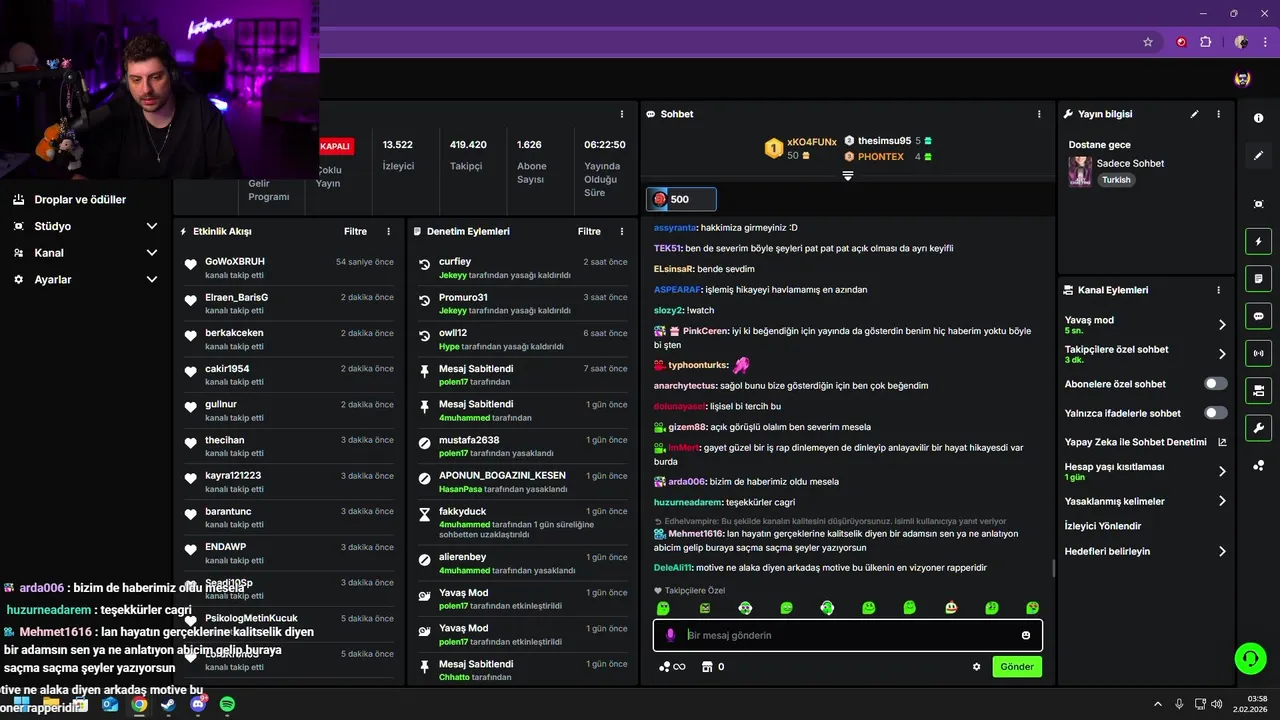Click the red-hat emote in the emote row
Image resolution: width=1280 pixels, height=720 pixels.
click(950, 608)
